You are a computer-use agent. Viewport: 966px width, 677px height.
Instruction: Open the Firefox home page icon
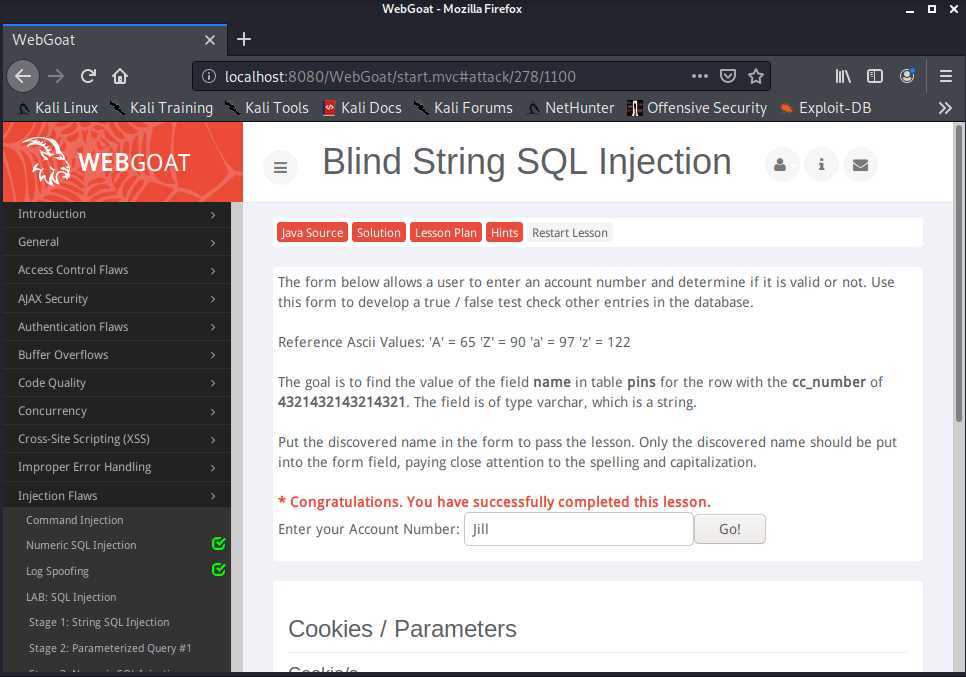click(120, 76)
